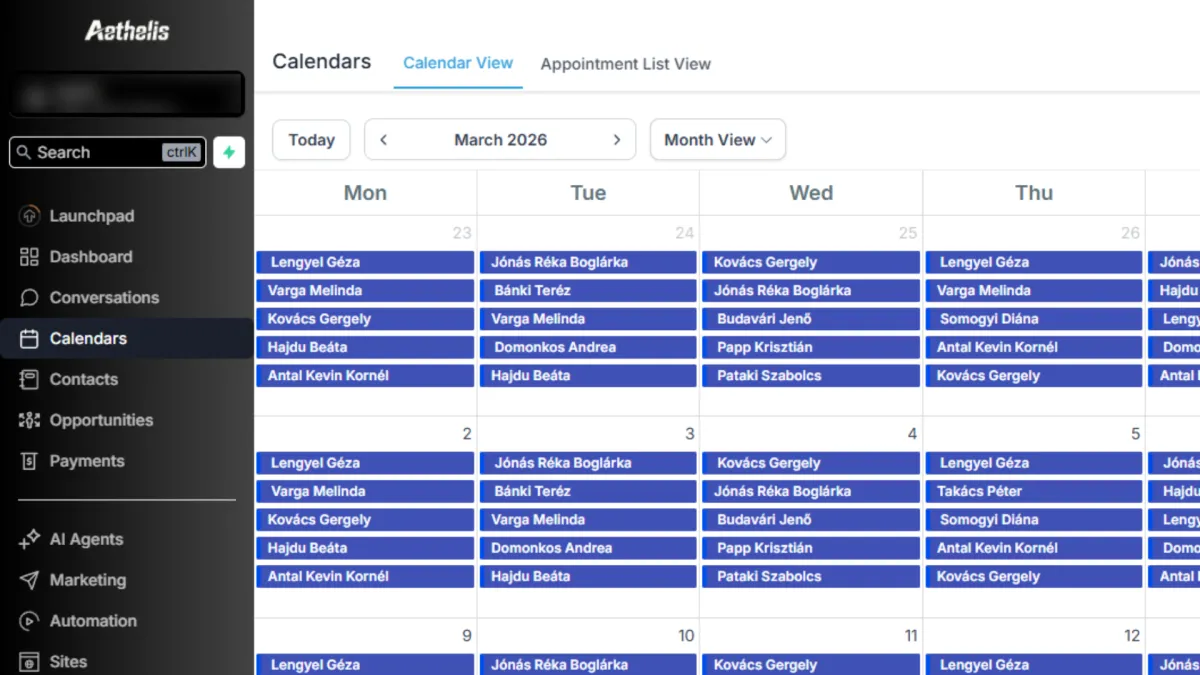Screen dimensions: 1200x675
Task: Click the Marketing paper plane icon
Action: click(x=29, y=581)
